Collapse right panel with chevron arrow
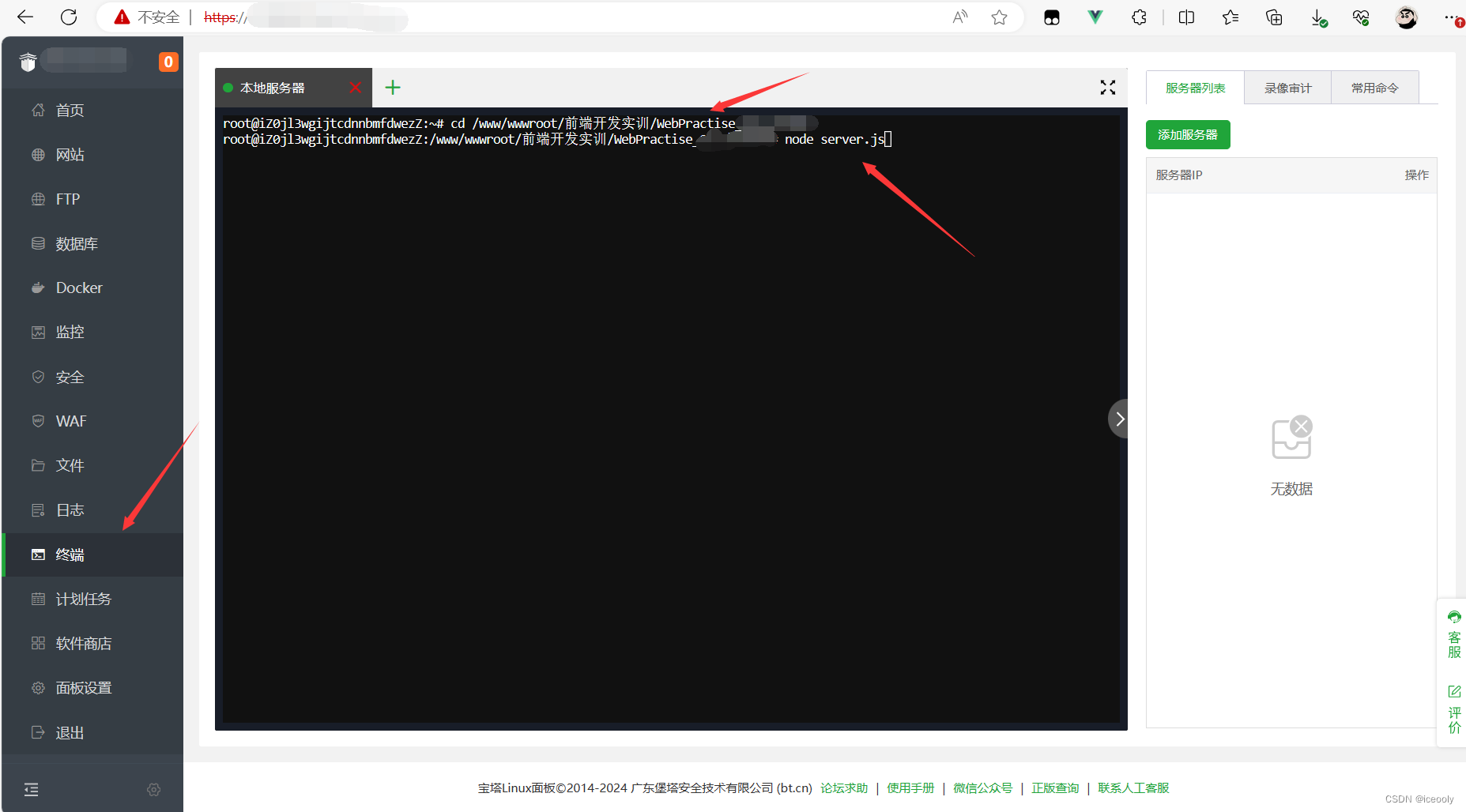Screen dimensions: 1466x812 (x=1118, y=419)
